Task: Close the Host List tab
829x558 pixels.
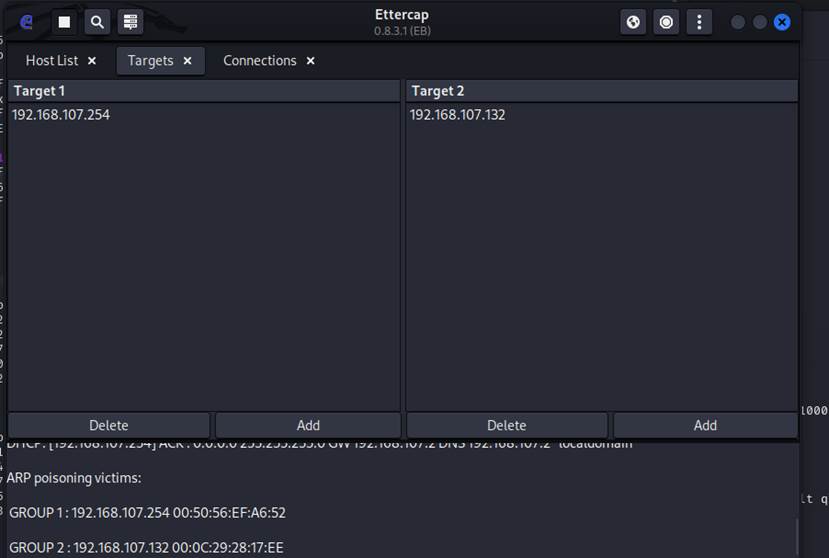Action: point(92,61)
